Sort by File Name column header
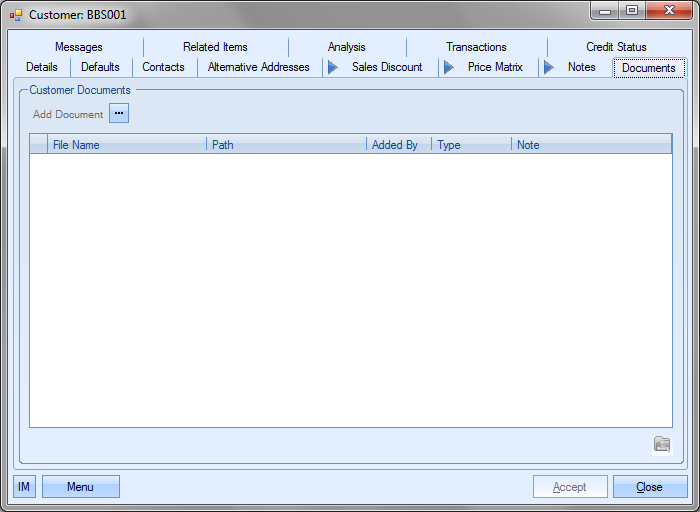 click(x=76, y=145)
